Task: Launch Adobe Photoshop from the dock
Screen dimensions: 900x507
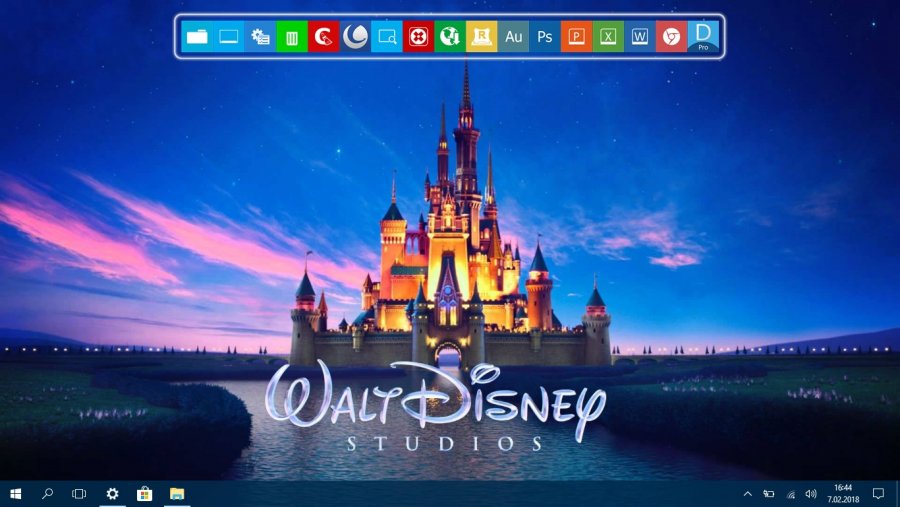Action: pyautogui.click(x=545, y=37)
